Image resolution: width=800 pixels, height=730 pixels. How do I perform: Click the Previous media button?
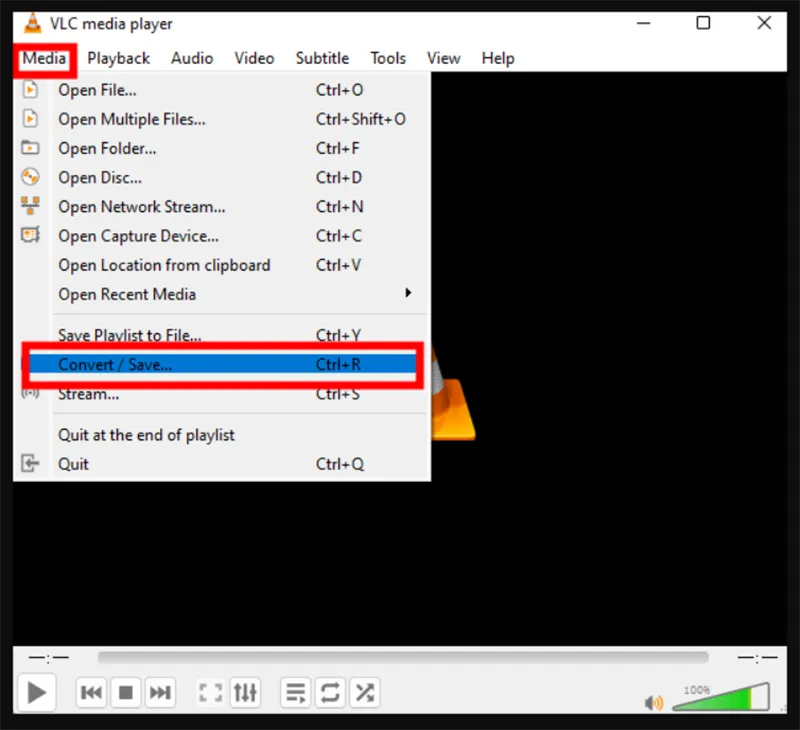(91, 692)
